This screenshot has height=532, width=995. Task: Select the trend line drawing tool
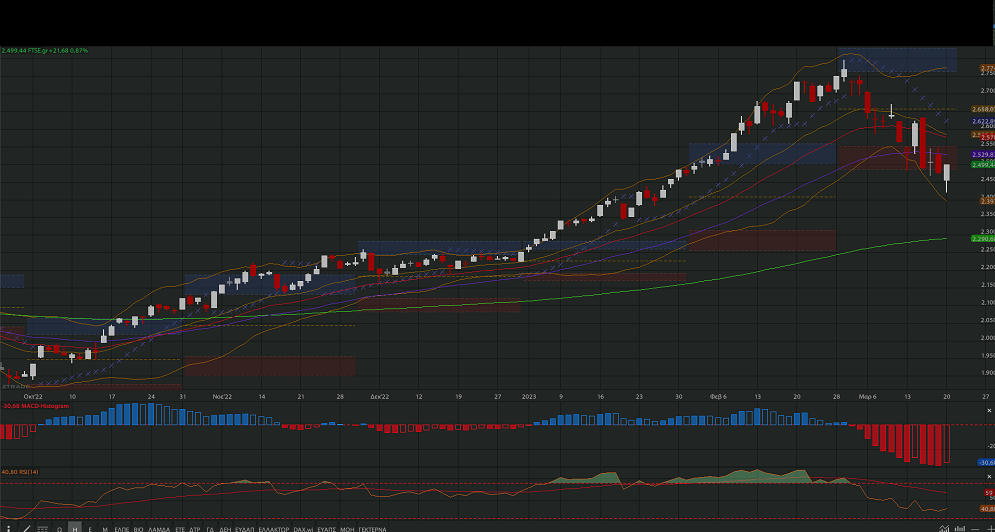[26, 529]
